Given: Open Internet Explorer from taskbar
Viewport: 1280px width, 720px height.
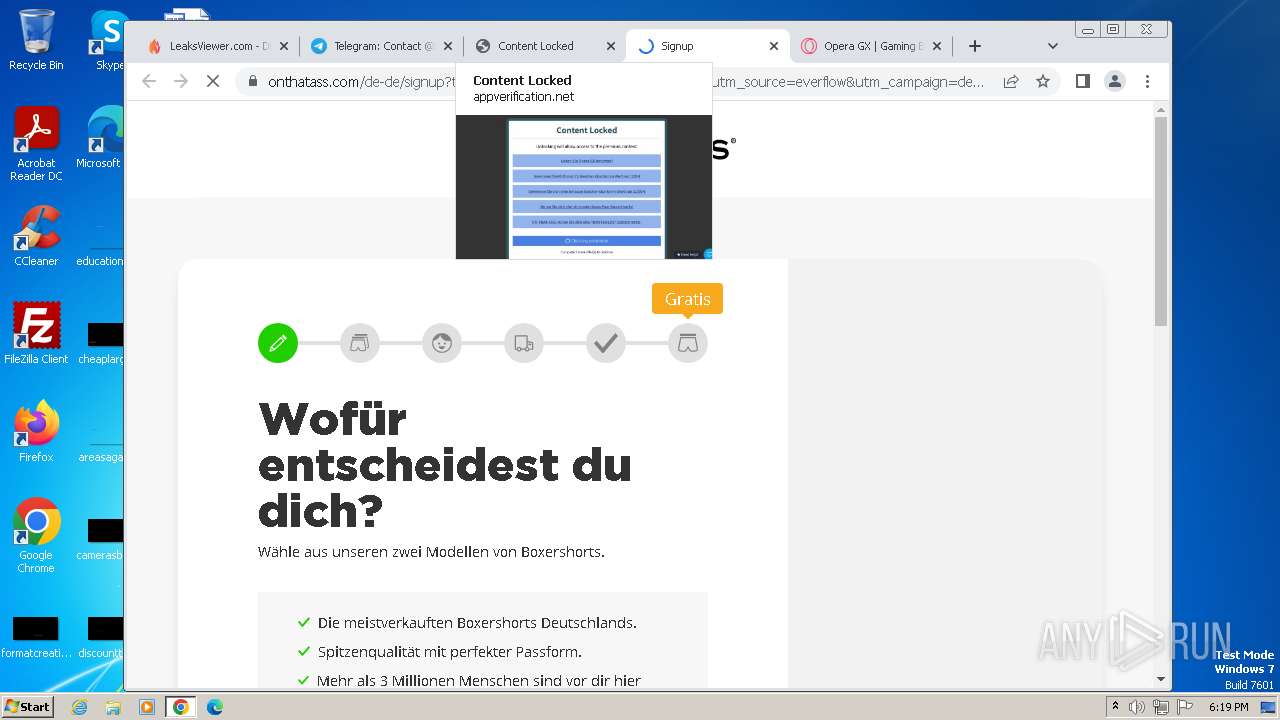Looking at the screenshot, I should click(79, 707).
